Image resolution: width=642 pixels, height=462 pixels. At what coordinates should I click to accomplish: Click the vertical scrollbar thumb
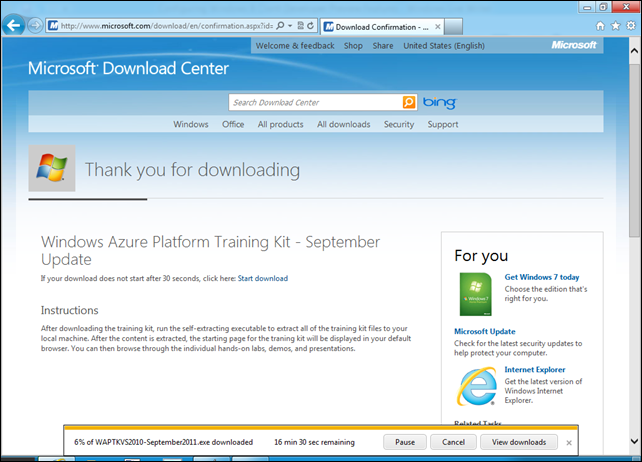(635, 150)
